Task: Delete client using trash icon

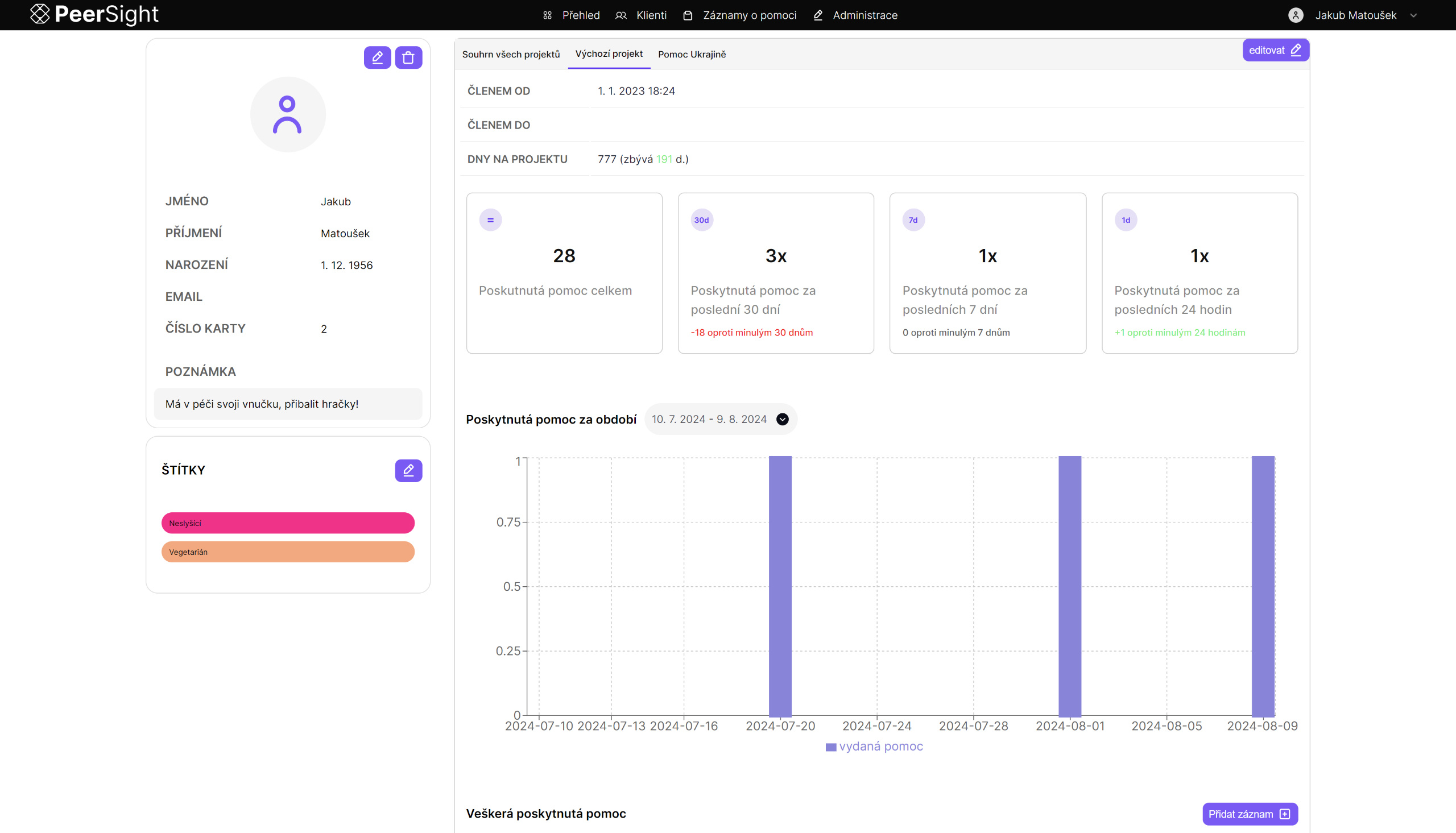Action: [408, 58]
